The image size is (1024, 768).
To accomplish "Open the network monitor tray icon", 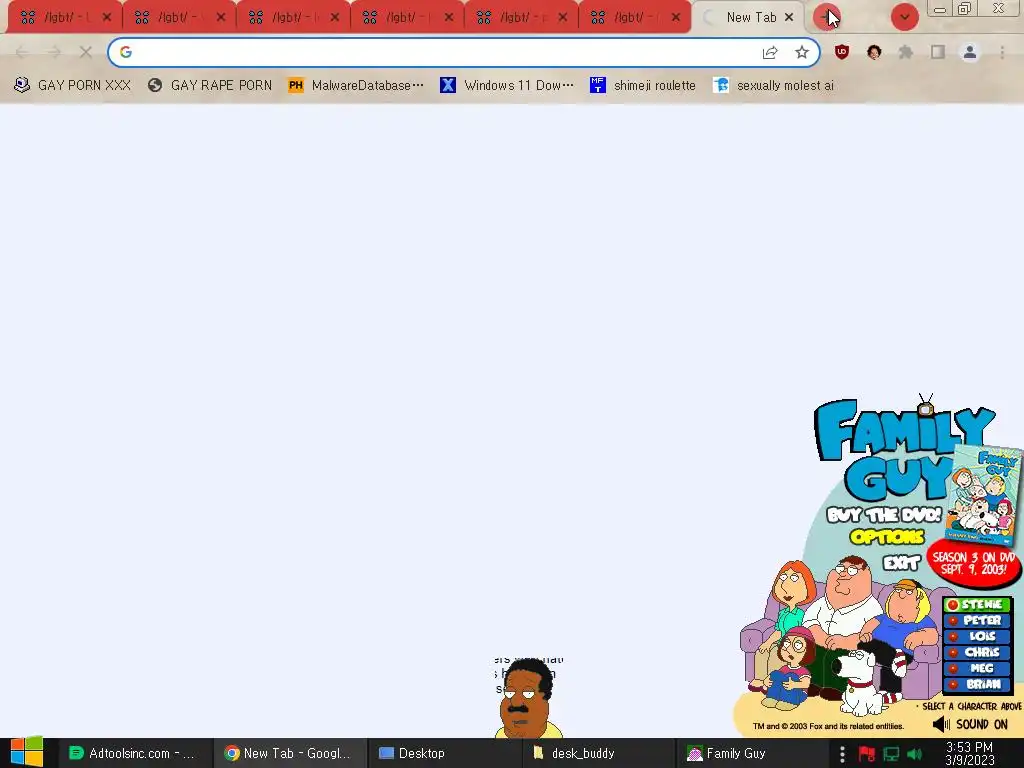I will [891, 755].
